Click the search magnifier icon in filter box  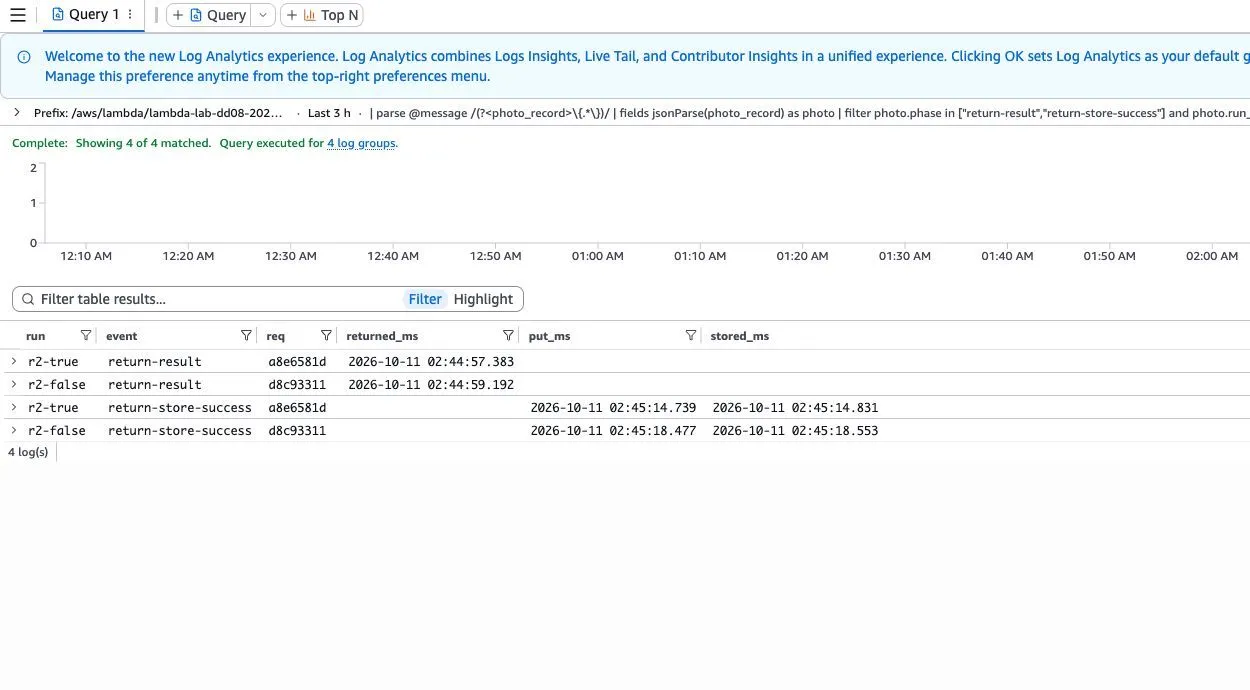(x=27, y=299)
